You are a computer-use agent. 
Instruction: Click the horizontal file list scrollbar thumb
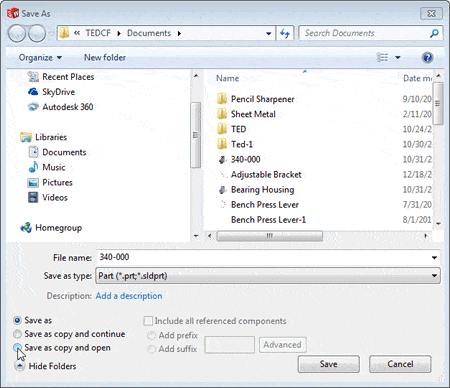click(269, 236)
